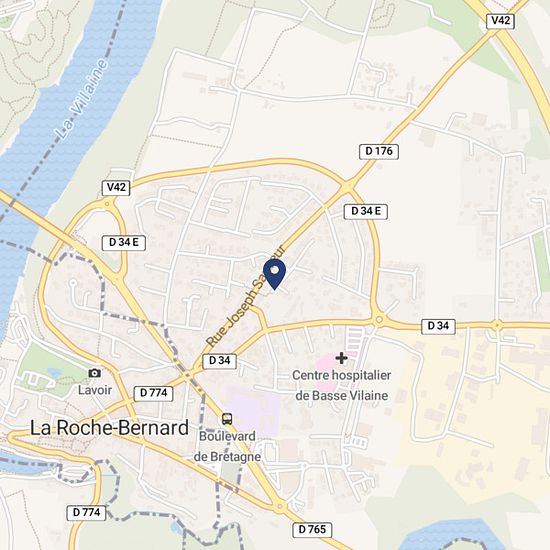Viewport: 550px width, 550px height.
Task: Select the bus stop icon
Action: (227, 419)
